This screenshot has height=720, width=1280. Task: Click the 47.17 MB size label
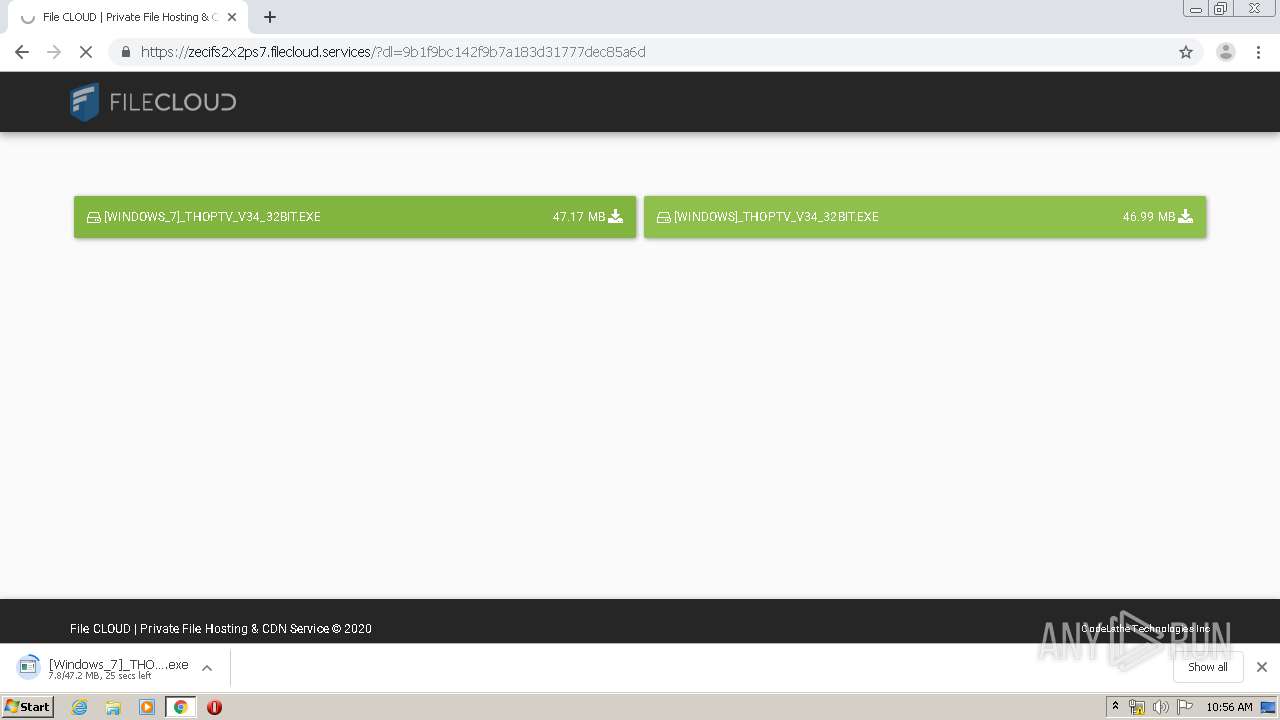point(579,217)
